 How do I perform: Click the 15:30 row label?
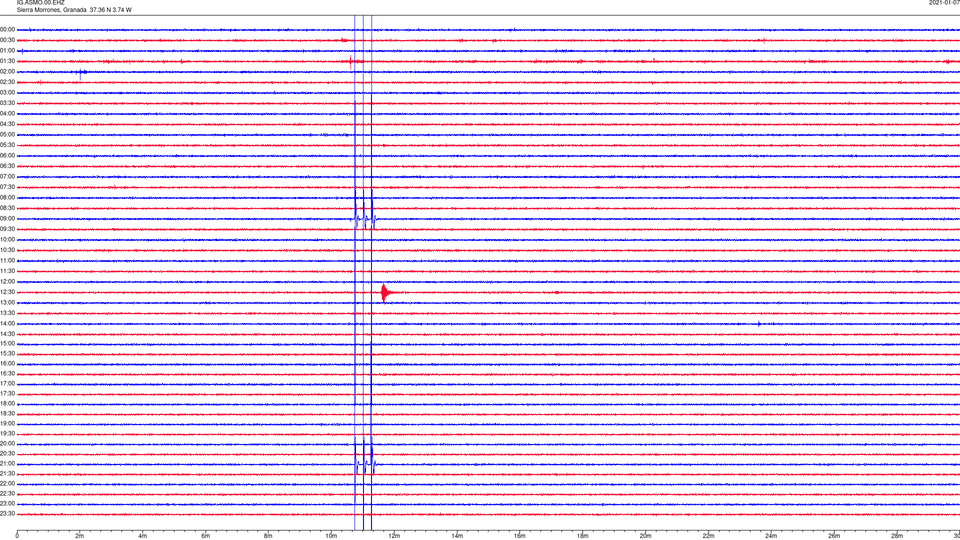tap(7, 353)
